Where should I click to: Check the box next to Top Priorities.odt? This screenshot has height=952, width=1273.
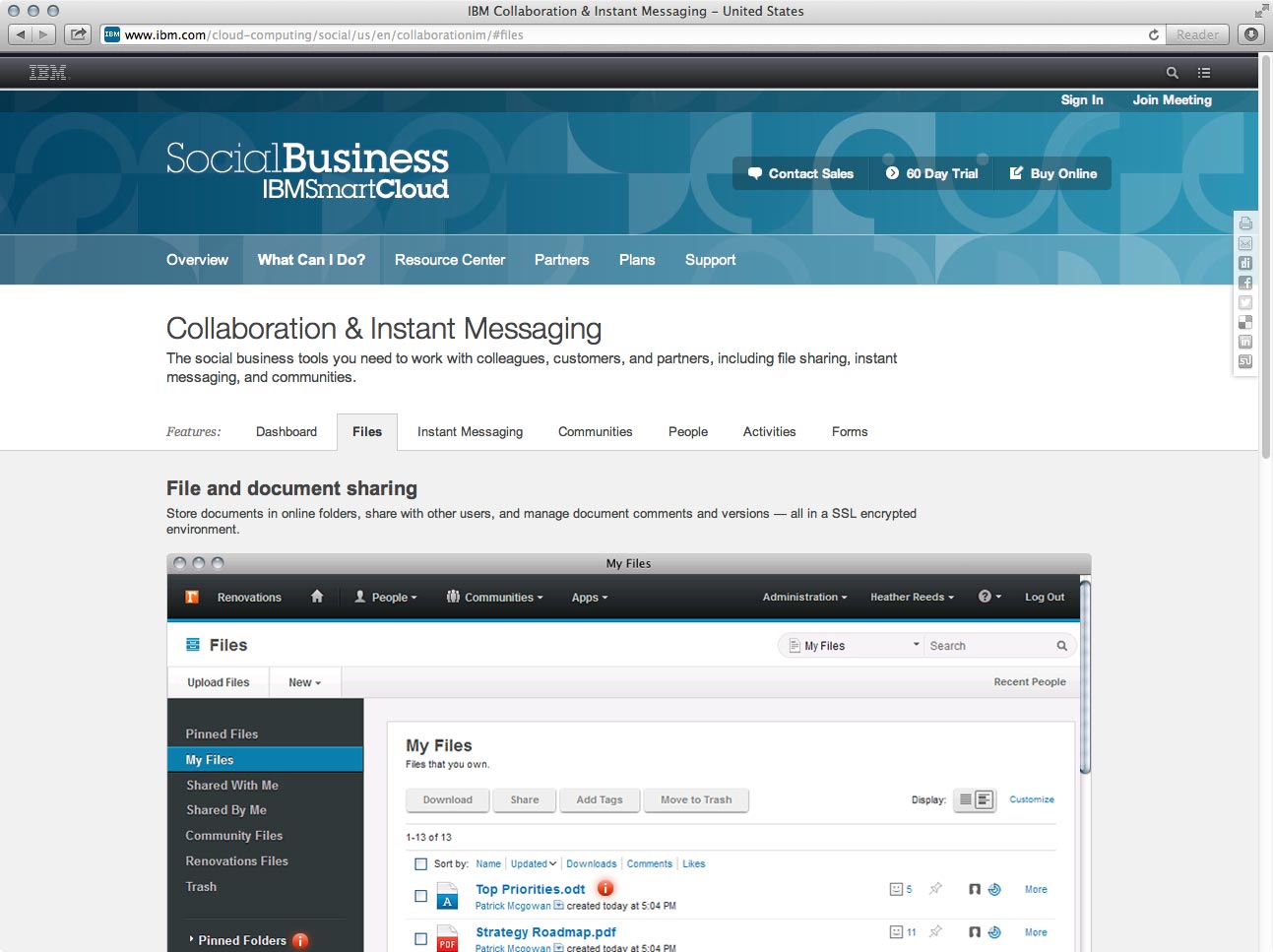[x=420, y=896]
